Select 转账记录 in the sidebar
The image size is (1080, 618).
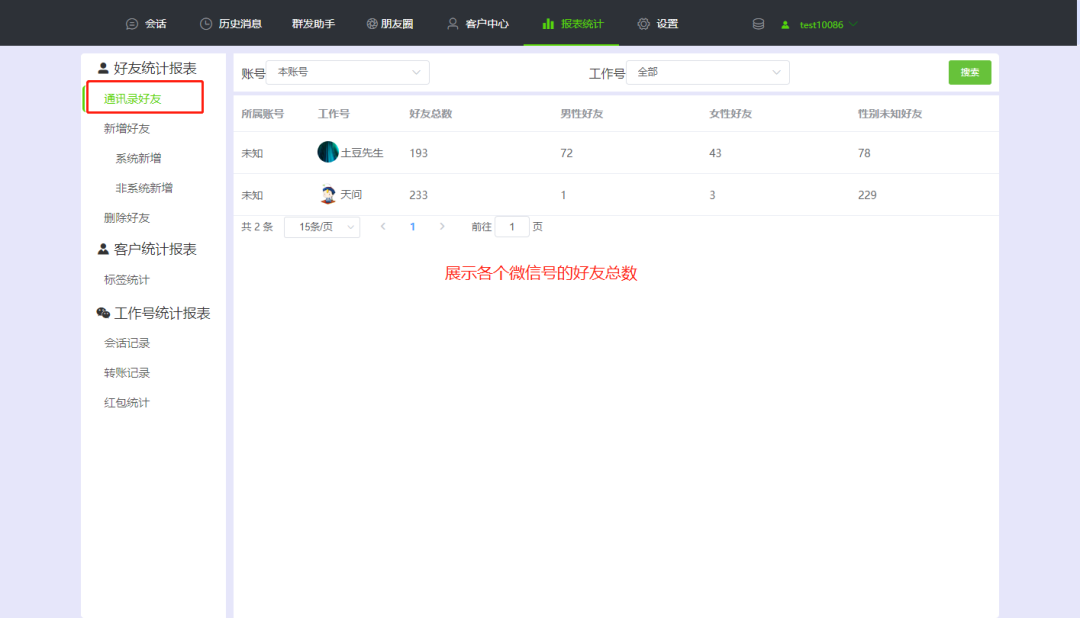click(x=127, y=373)
